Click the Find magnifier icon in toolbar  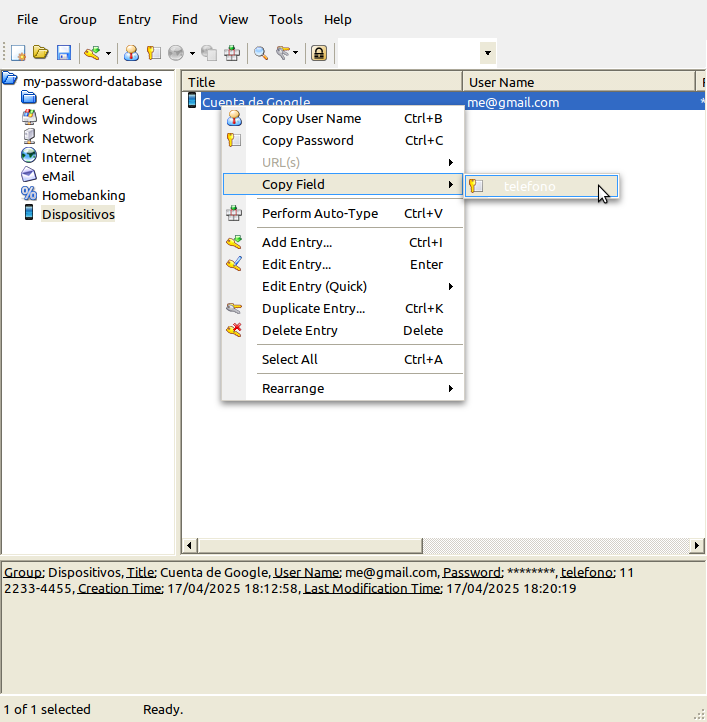click(x=260, y=53)
